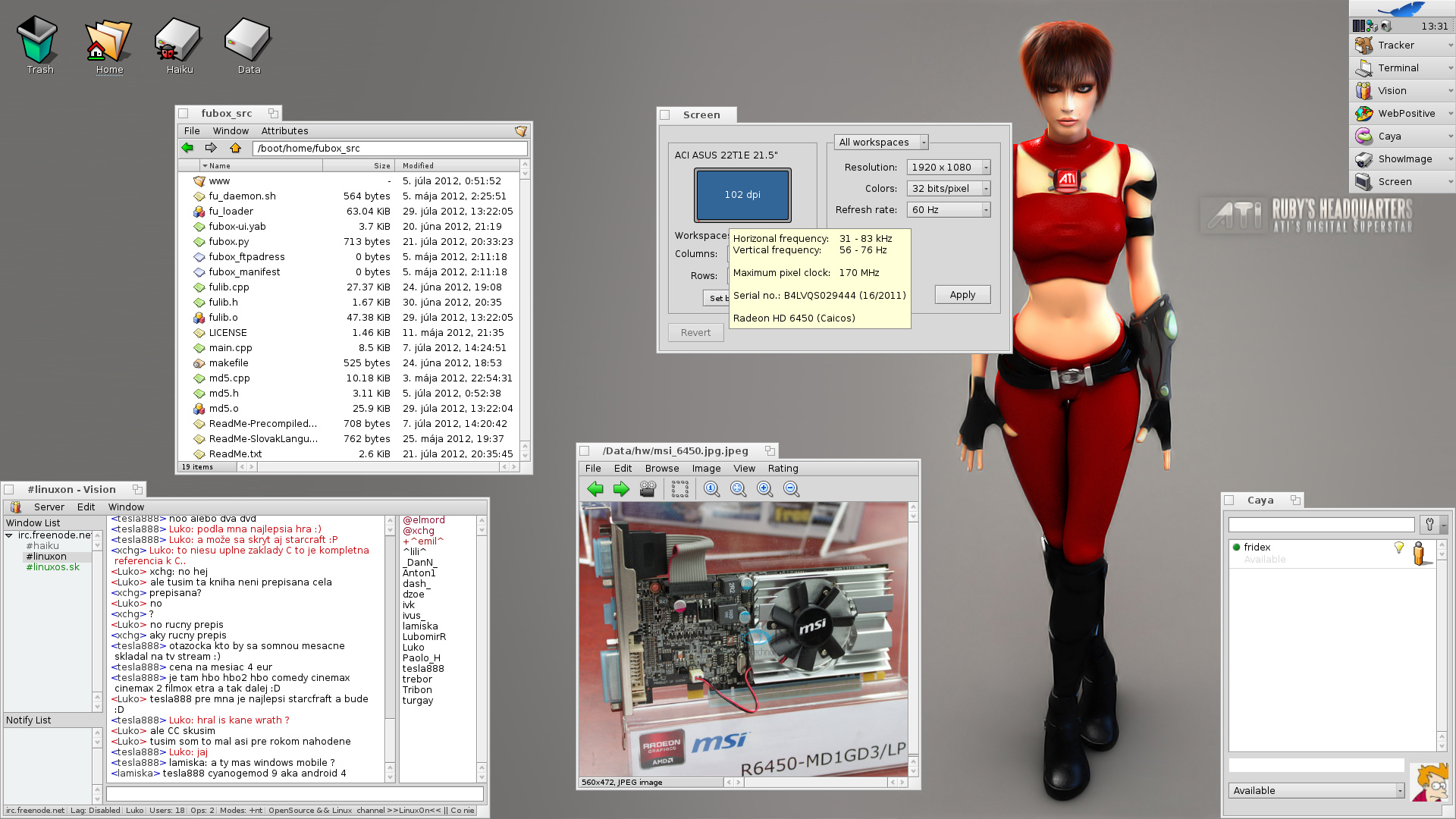Screen dimensions: 1456x819
Task: Click the Revert button in Screen
Action: [695, 333]
